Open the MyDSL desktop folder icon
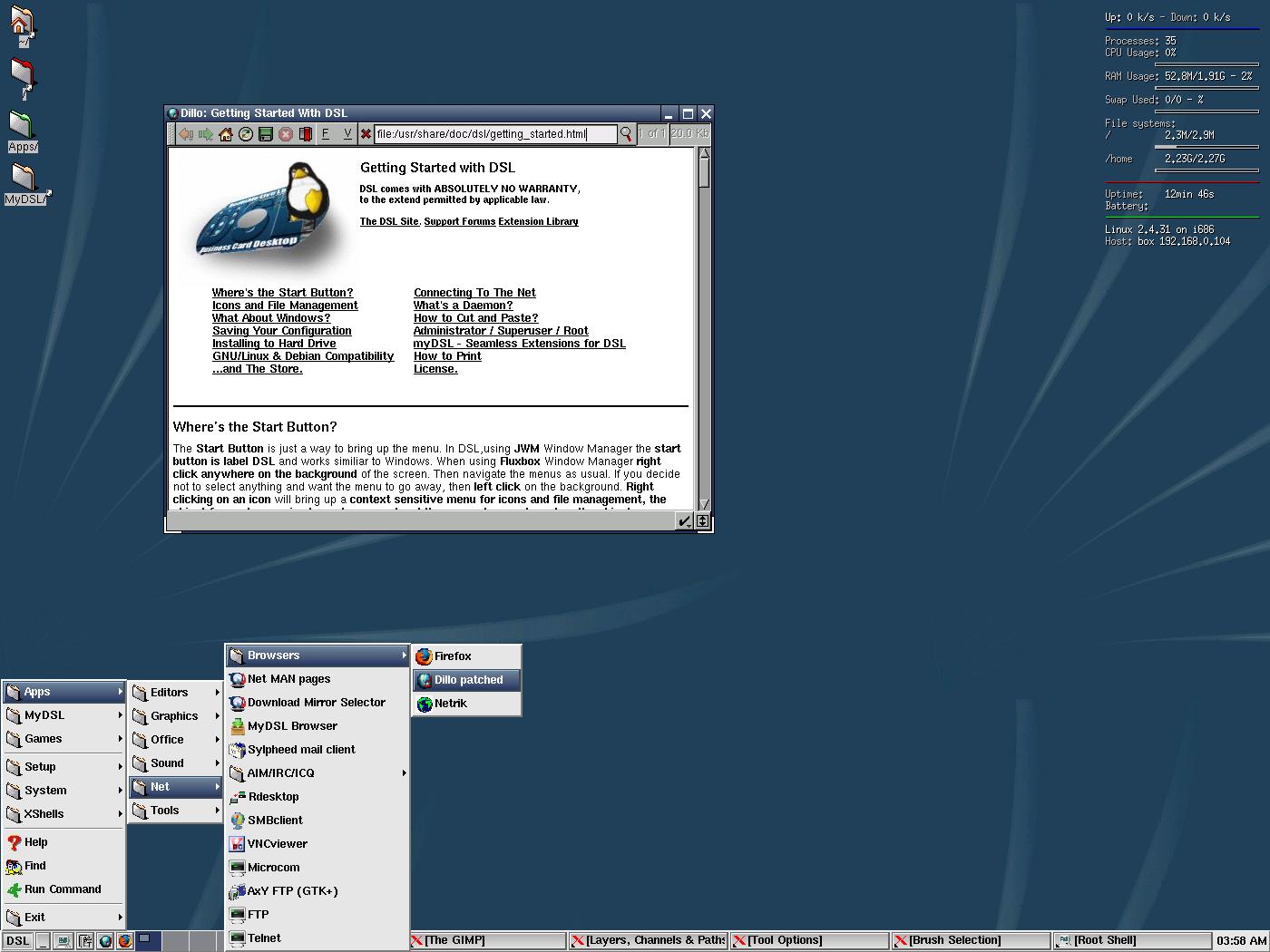This screenshot has height=952, width=1270. click(26, 185)
